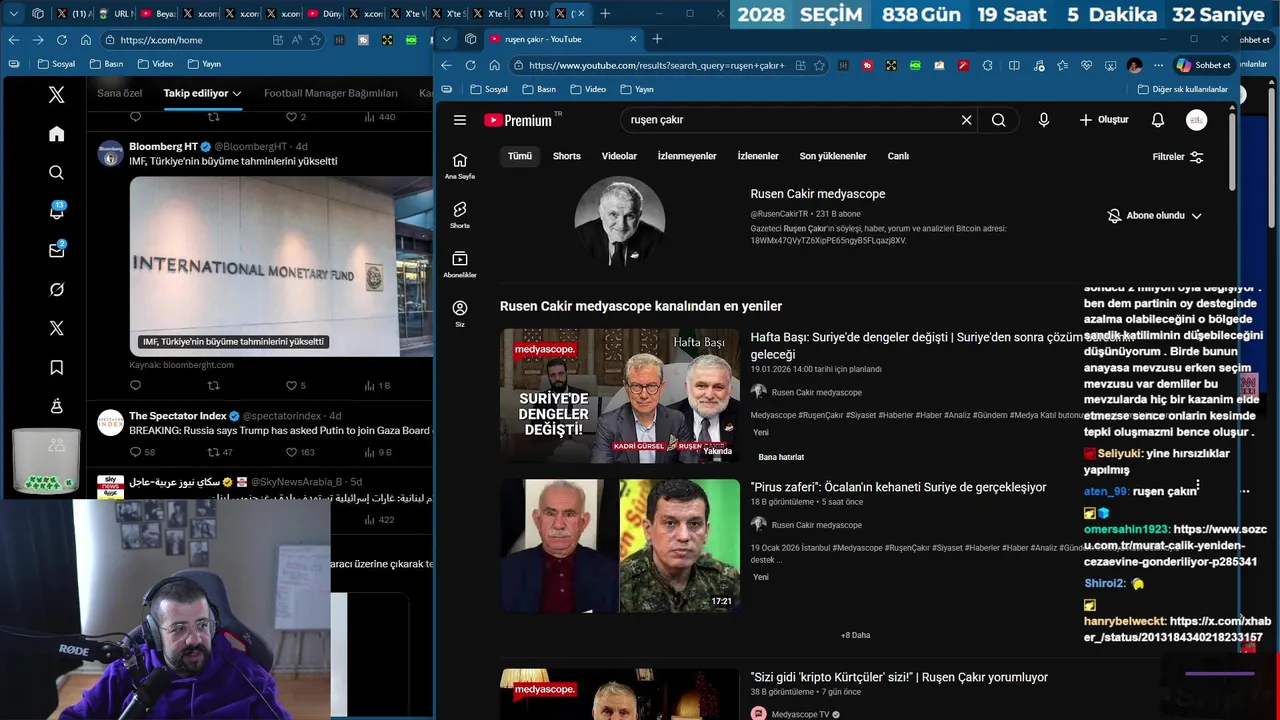This screenshot has height=720, width=1280.
Task: Open X bookmarks icon
Action: pyautogui.click(x=57, y=368)
